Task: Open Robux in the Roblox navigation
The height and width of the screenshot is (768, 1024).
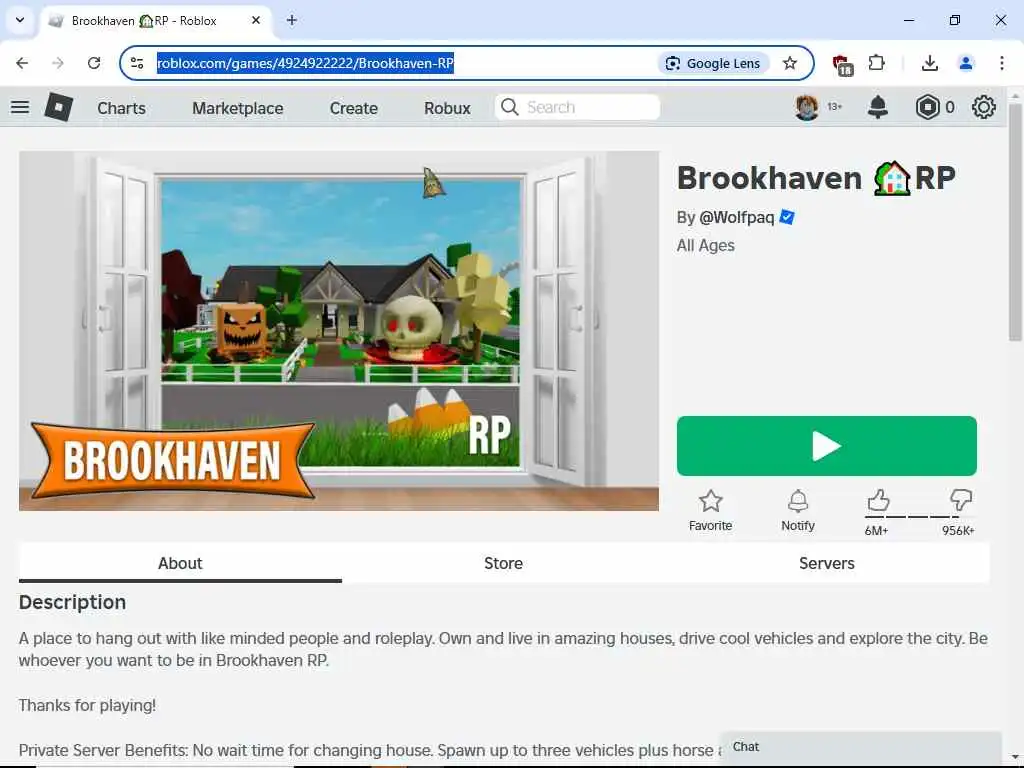Action: point(447,108)
